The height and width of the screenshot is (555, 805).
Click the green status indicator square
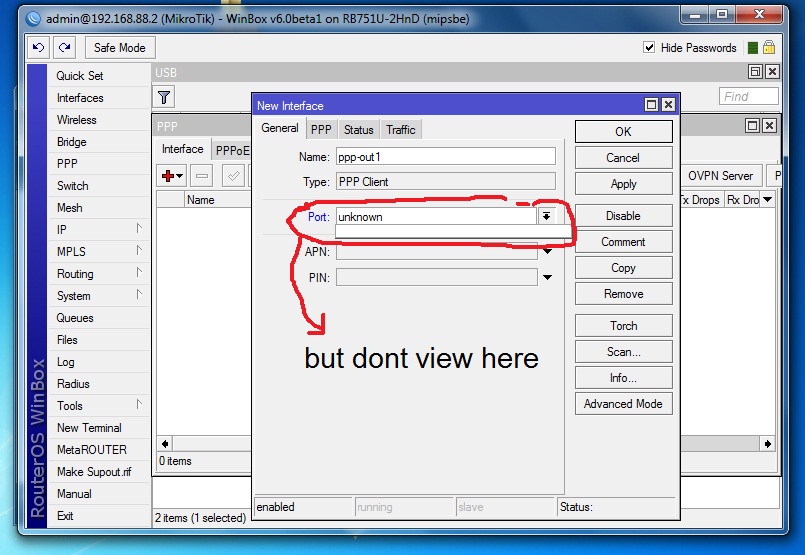[x=753, y=48]
